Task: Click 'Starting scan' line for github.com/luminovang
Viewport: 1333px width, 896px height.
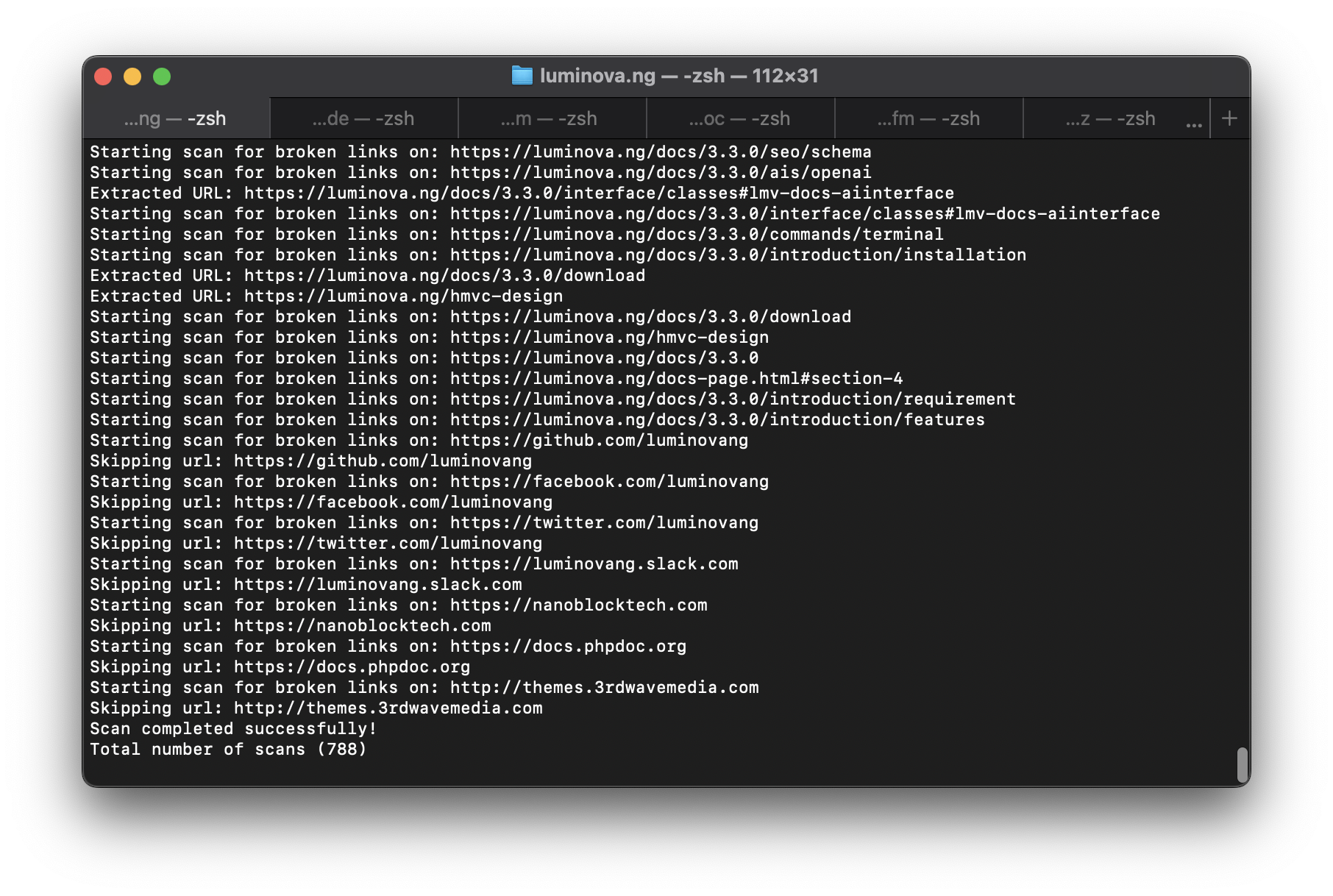Action: [419, 441]
